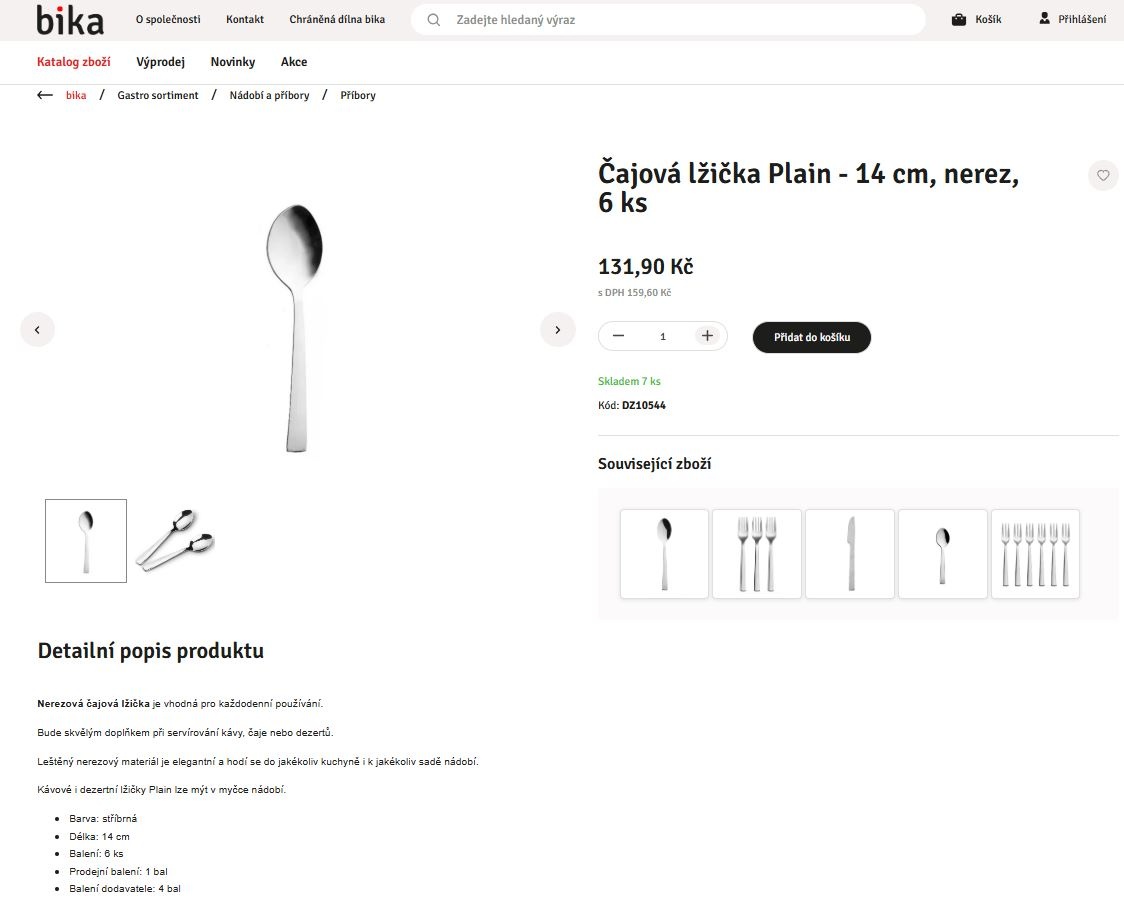
Task: Click the search magnifier icon
Action: (x=434, y=20)
